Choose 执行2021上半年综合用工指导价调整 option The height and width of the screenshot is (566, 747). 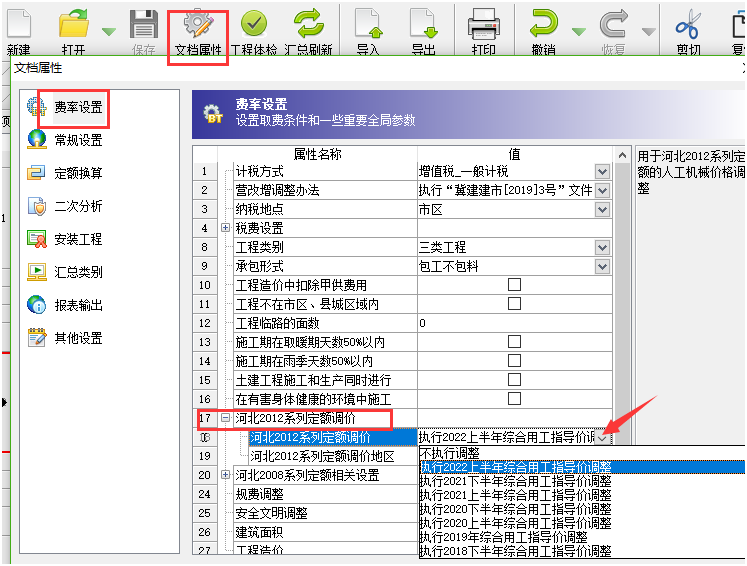point(515,495)
